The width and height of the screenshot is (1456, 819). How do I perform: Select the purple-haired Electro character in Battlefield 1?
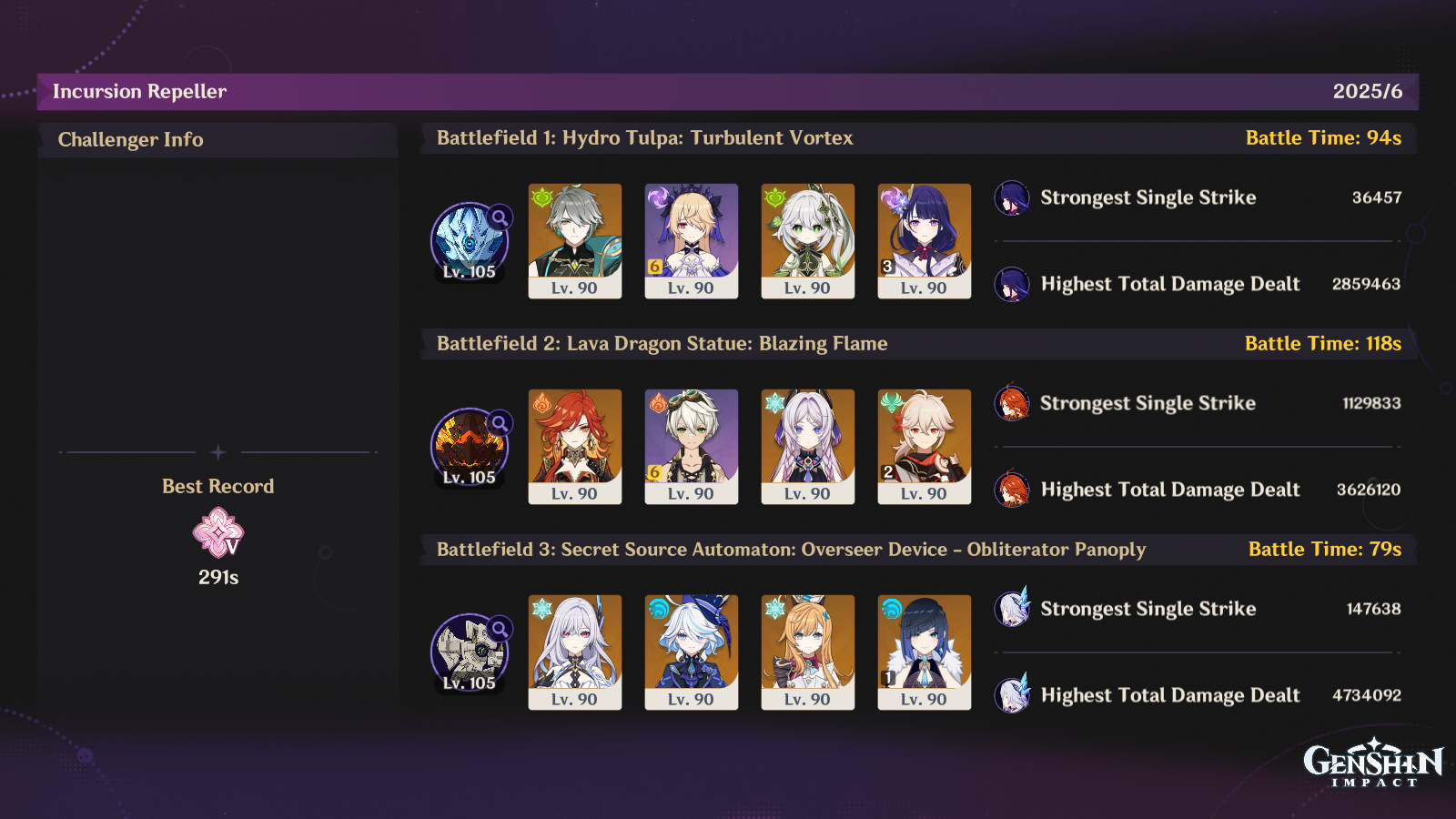[925, 241]
